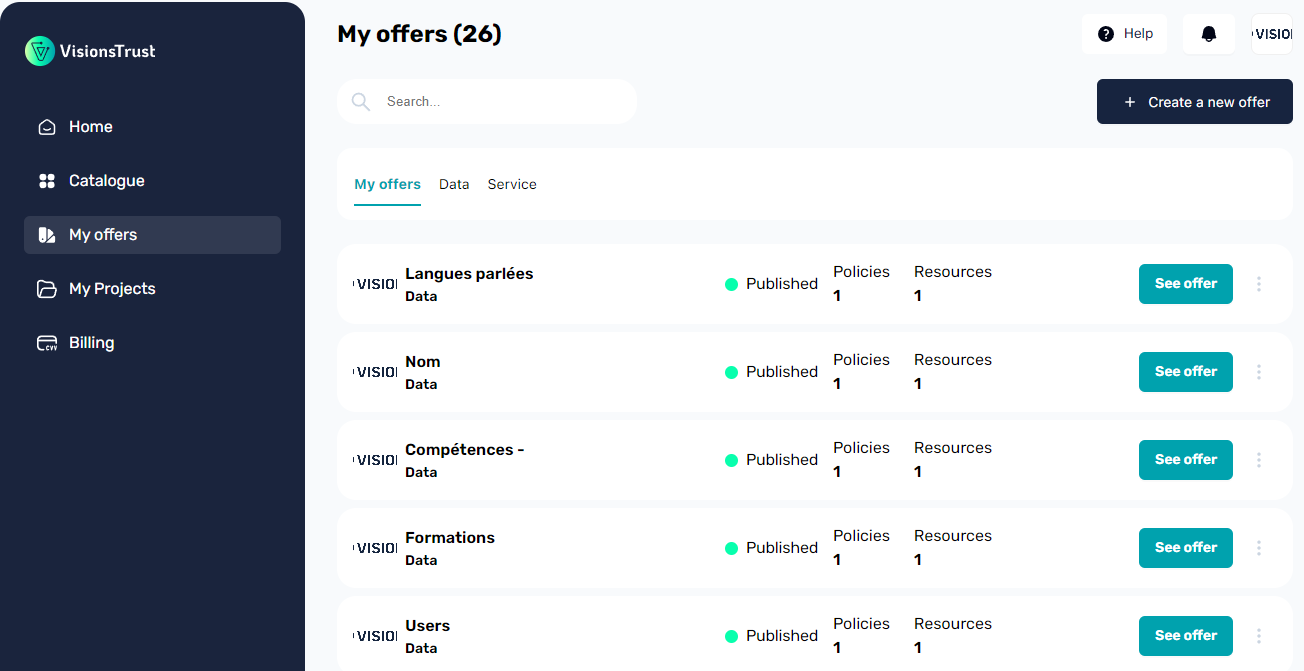Open options menu for Langues parlées

click(1259, 284)
